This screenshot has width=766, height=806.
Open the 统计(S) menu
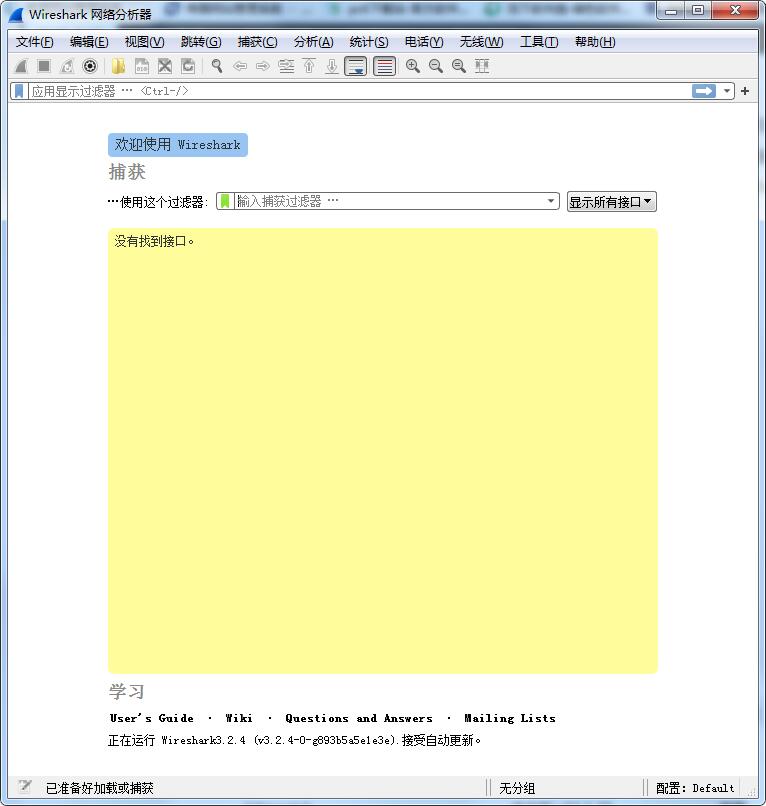coord(369,42)
